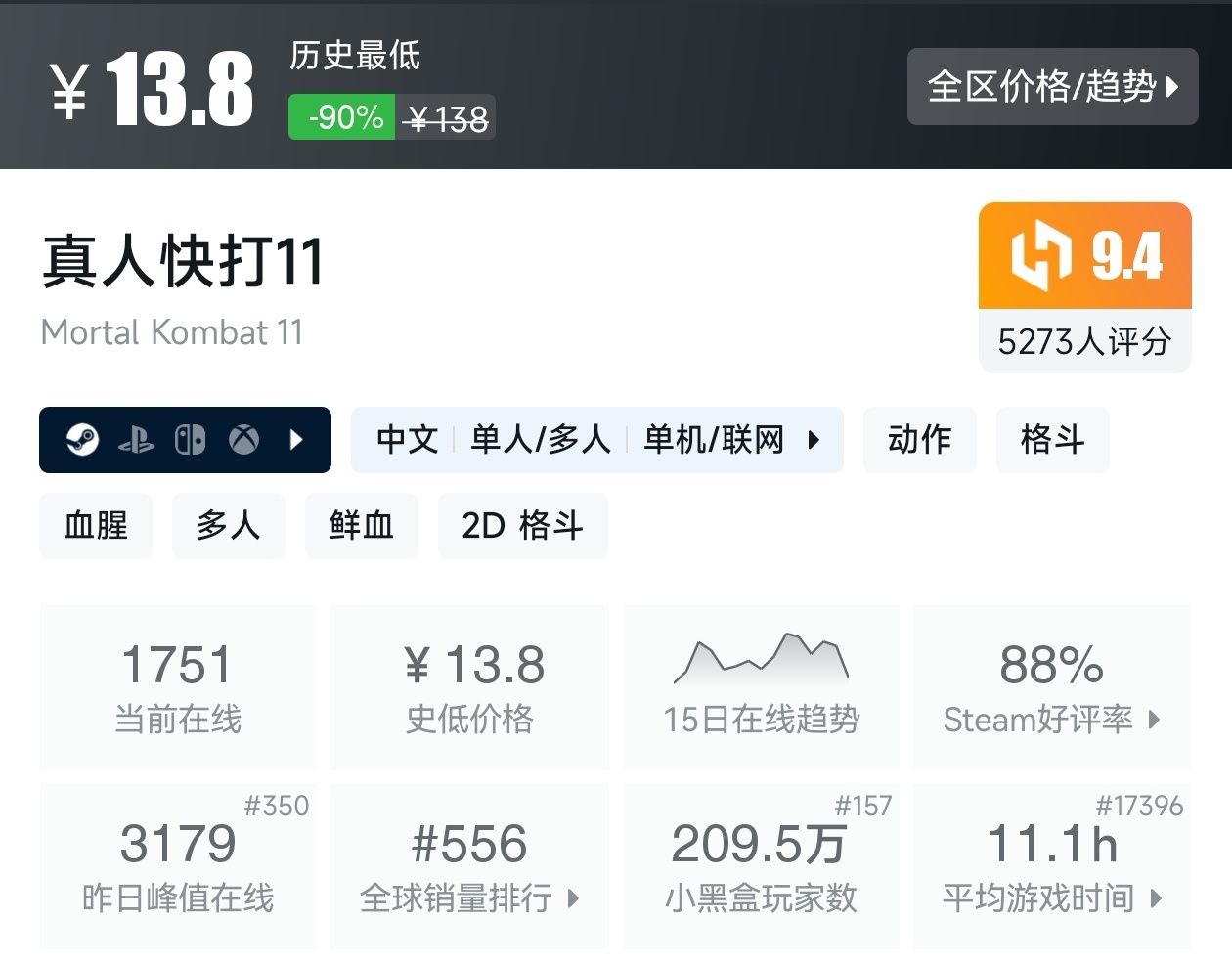Click the 历史最低 label

[355, 56]
